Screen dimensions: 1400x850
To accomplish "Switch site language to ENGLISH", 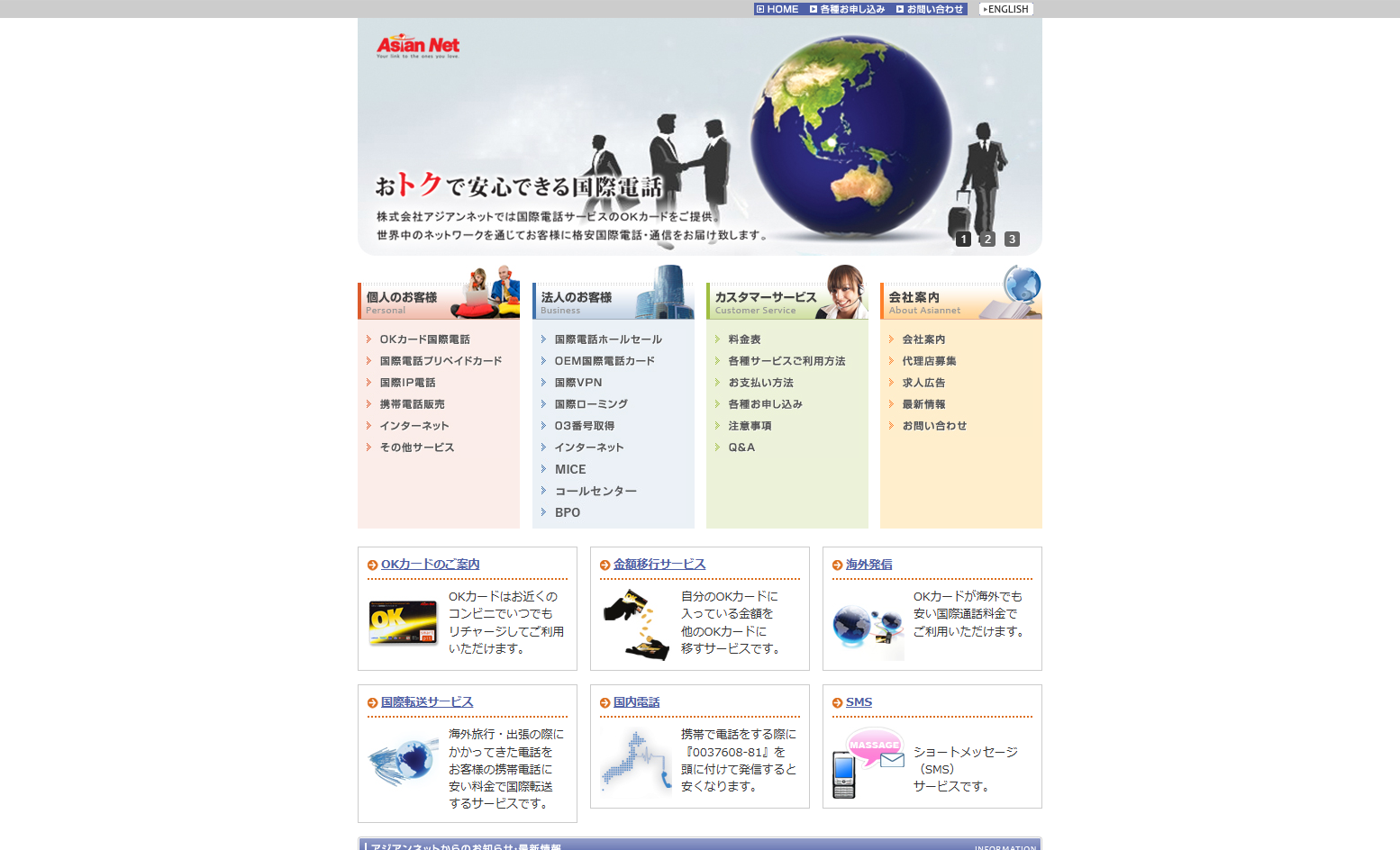I will [x=1005, y=9].
